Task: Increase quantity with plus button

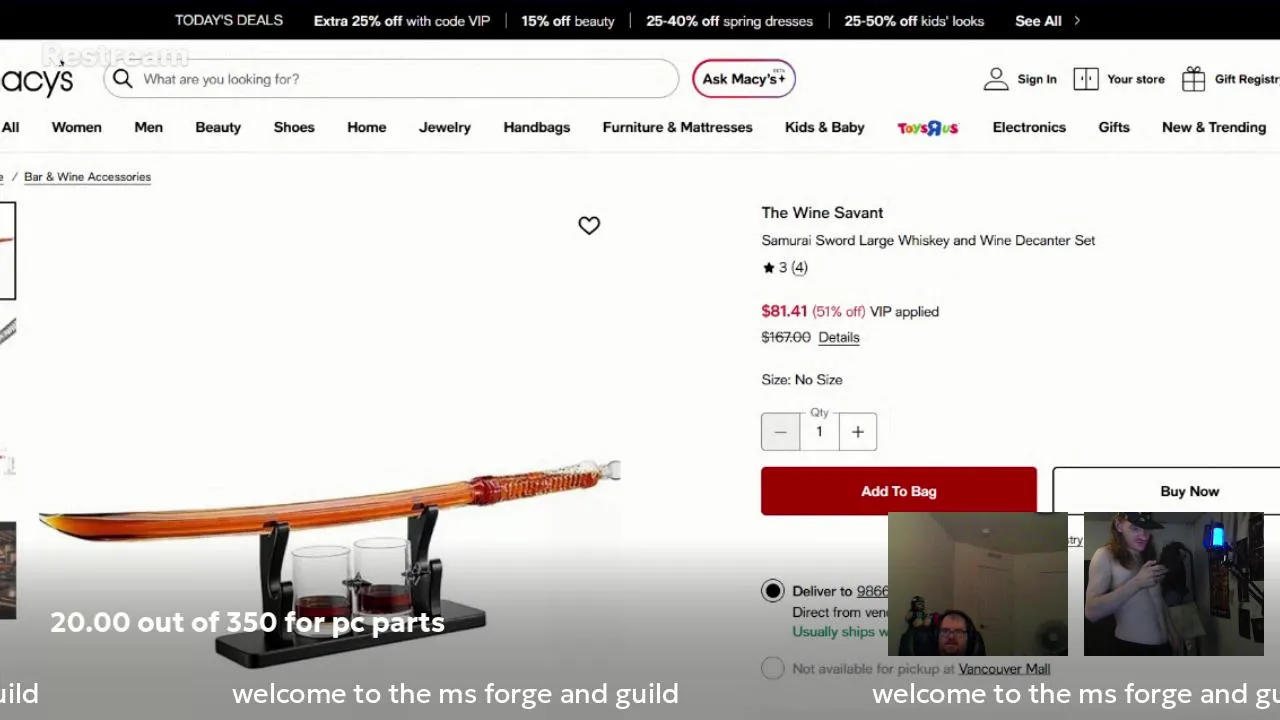Action: pyautogui.click(x=857, y=432)
